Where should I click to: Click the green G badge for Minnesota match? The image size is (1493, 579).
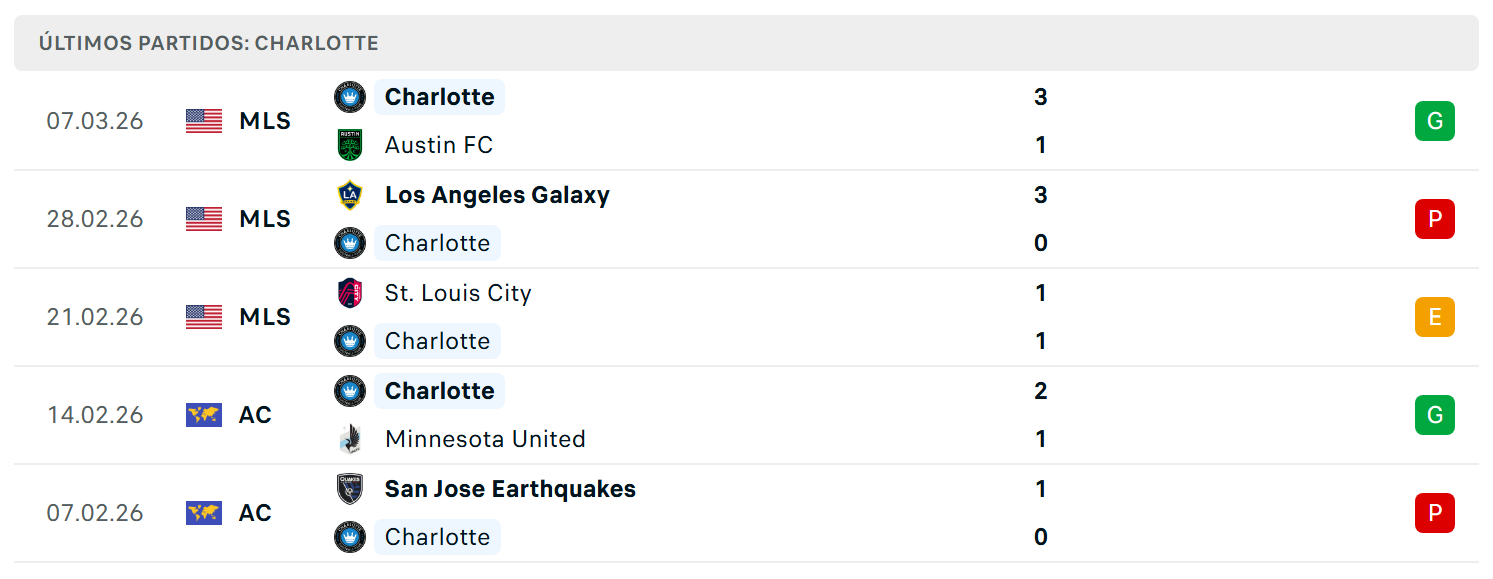point(1434,415)
